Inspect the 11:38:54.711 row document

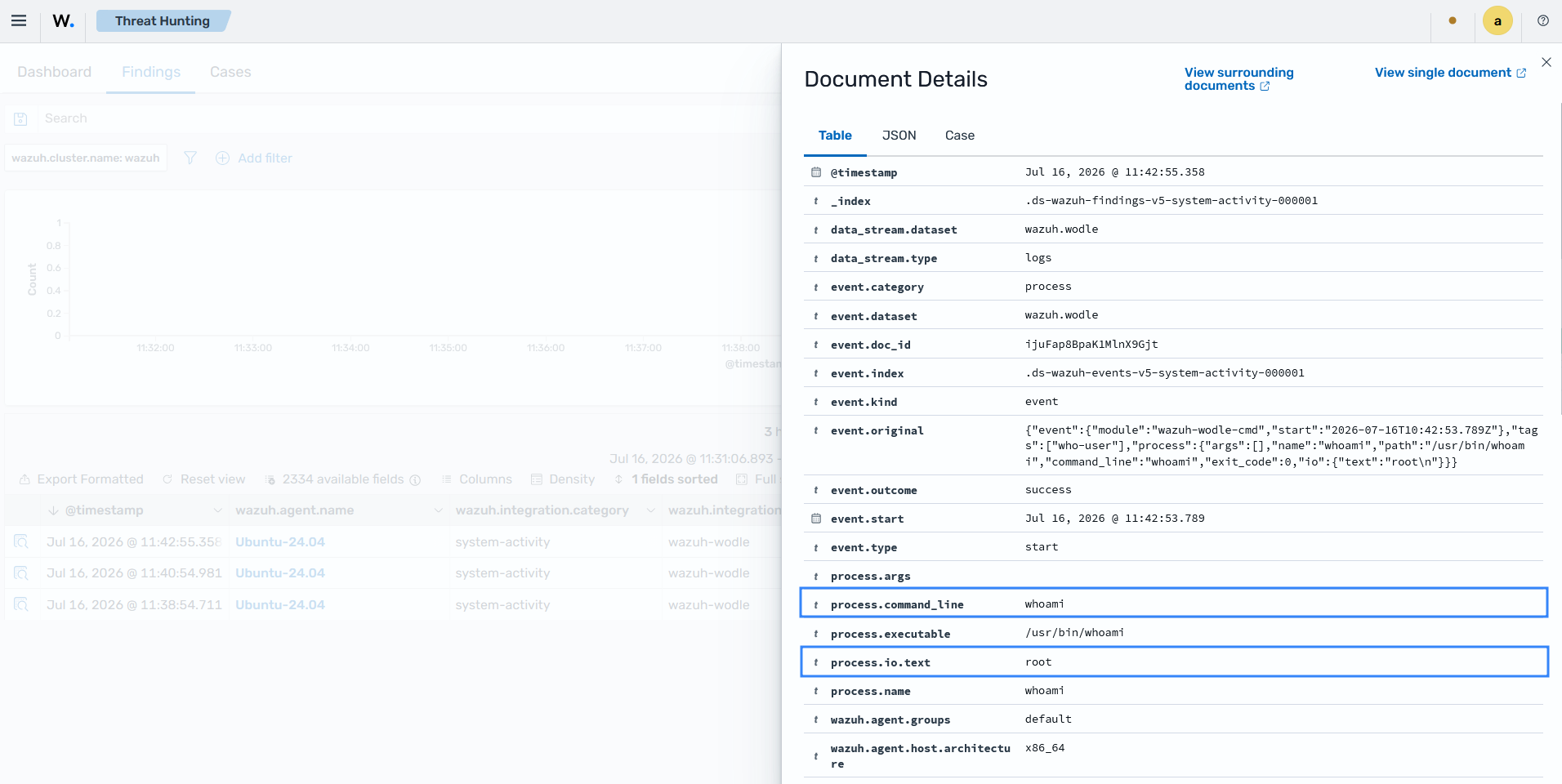[x=21, y=605]
